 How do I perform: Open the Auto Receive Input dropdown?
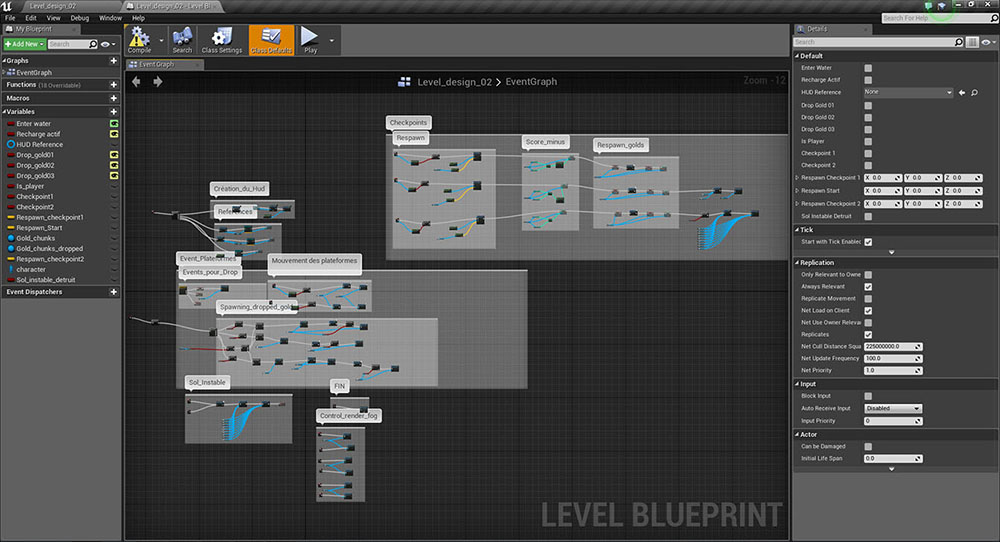coord(892,408)
